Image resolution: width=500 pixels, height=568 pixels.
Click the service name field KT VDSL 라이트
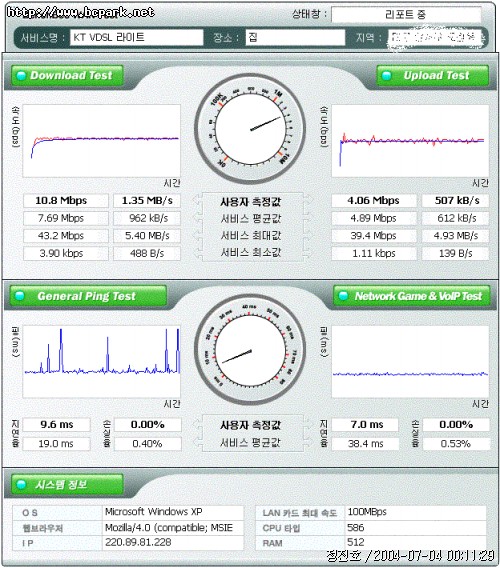137,37
